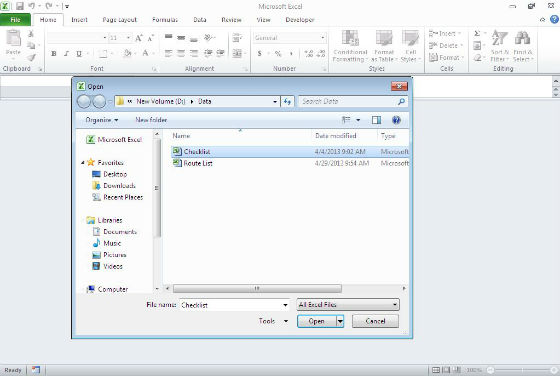Click the Cancel button

375,321
